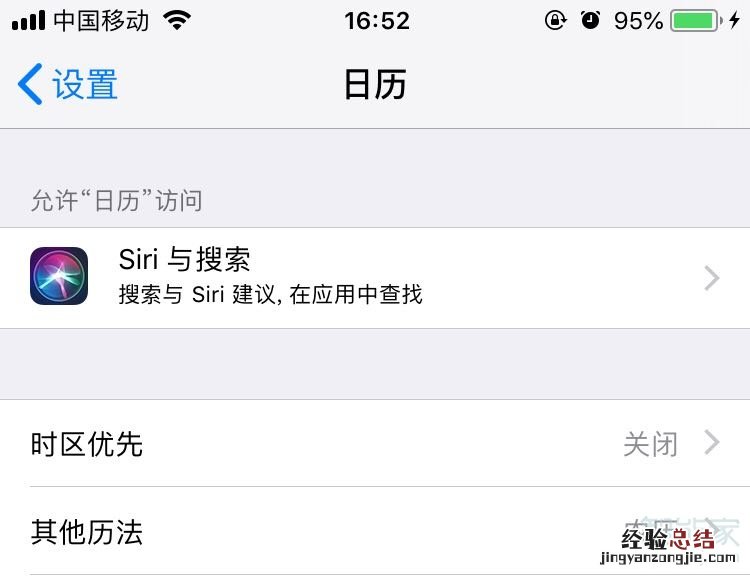Tap the 日历 page title
This screenshot has width=750, height=576.
pos(375,84)
